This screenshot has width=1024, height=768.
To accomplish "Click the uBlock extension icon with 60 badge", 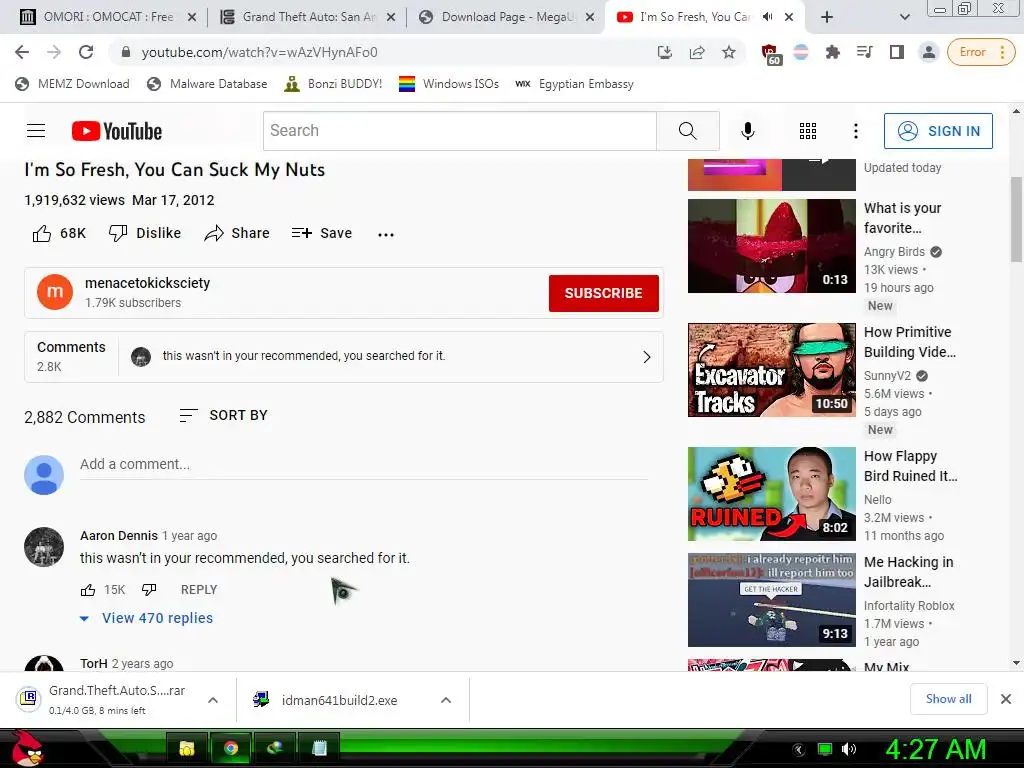I will (x=771, y=54).
